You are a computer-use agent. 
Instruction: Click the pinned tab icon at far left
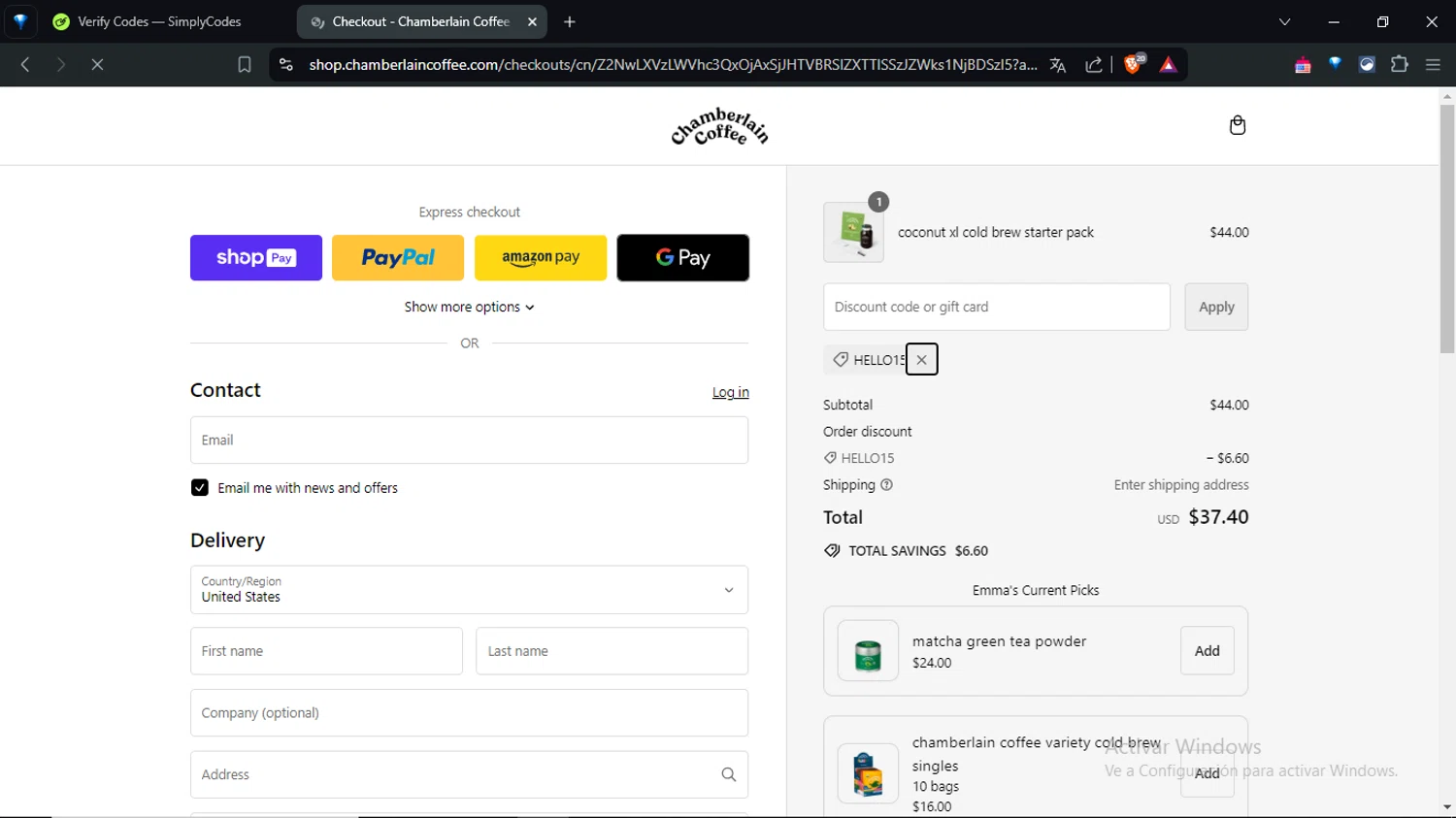(20, 21)
